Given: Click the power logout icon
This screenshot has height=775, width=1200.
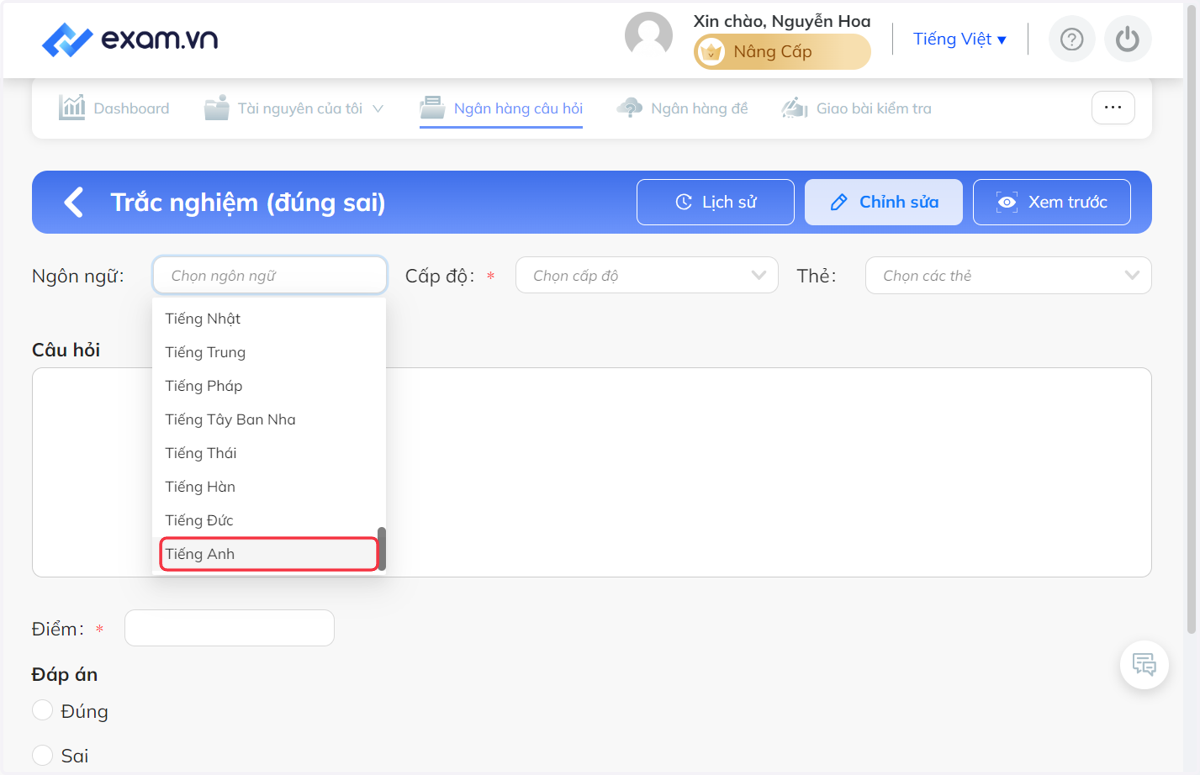Looking at the screenshot, I should click(x=1128, y=39).
